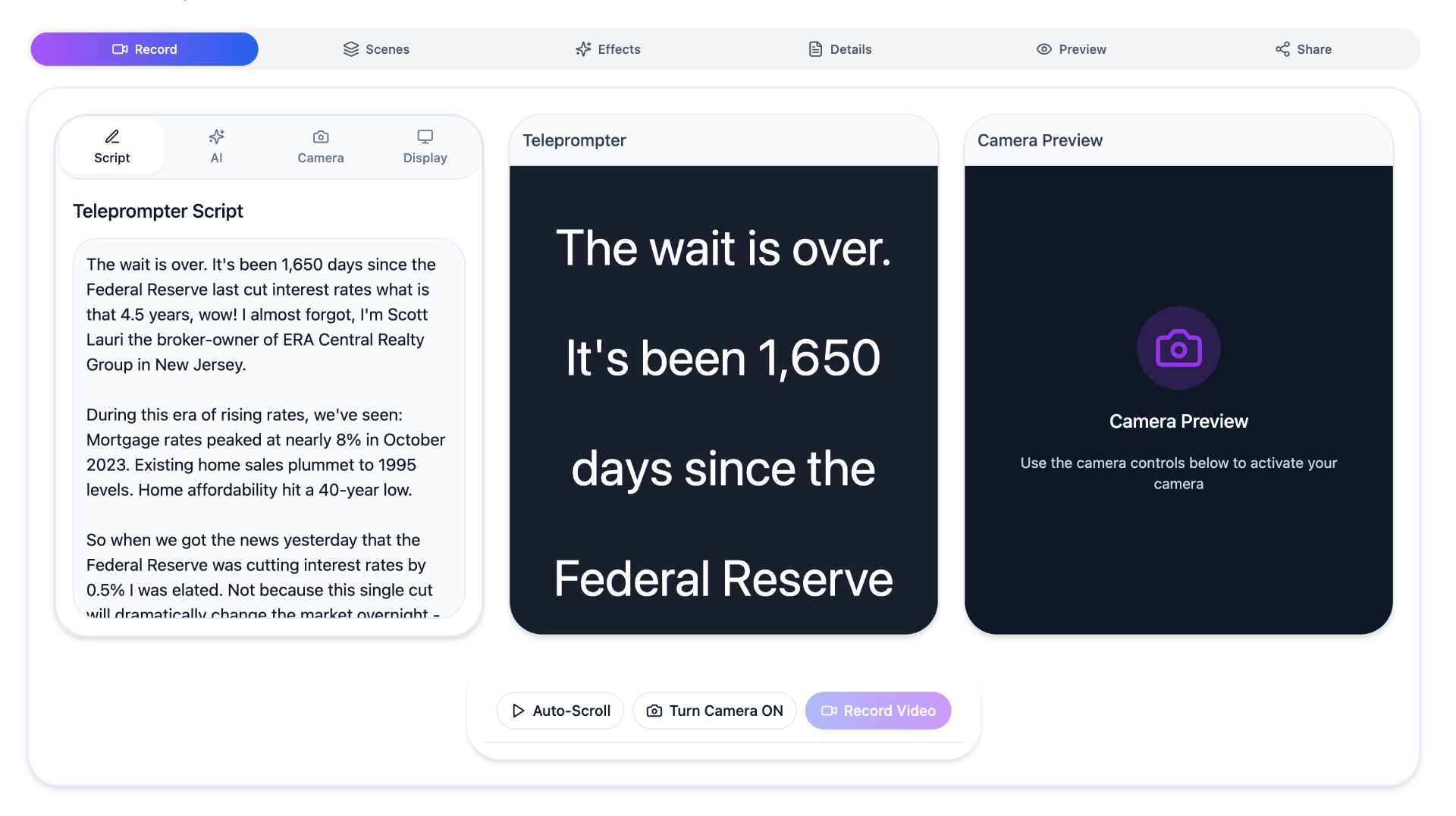
Task: Click the Scenes layers icon
Action: click(x=350, y=49)
